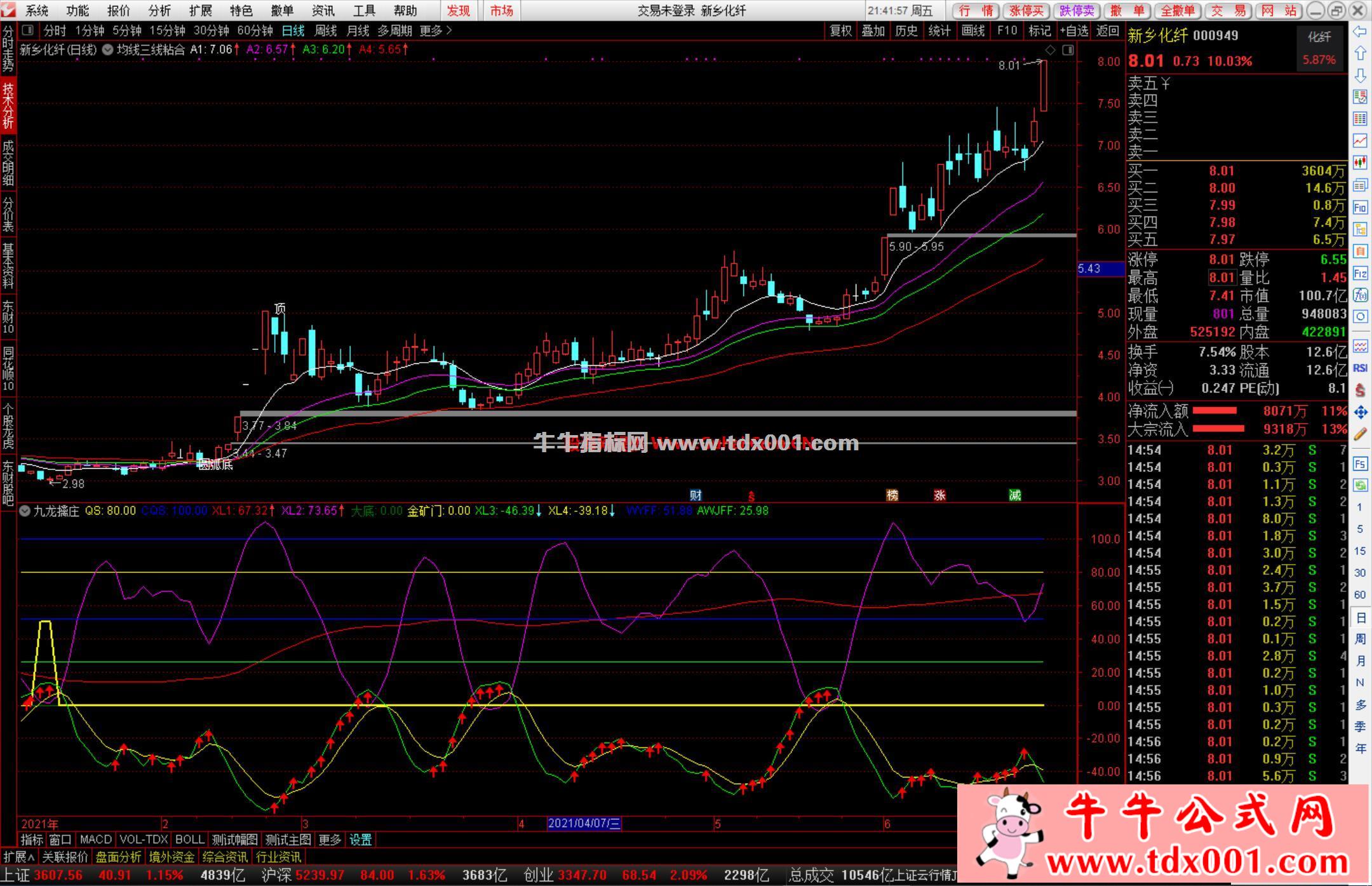Click the 跌停卖 button
Screen dimensions: 1372x886
(1077, 11)
